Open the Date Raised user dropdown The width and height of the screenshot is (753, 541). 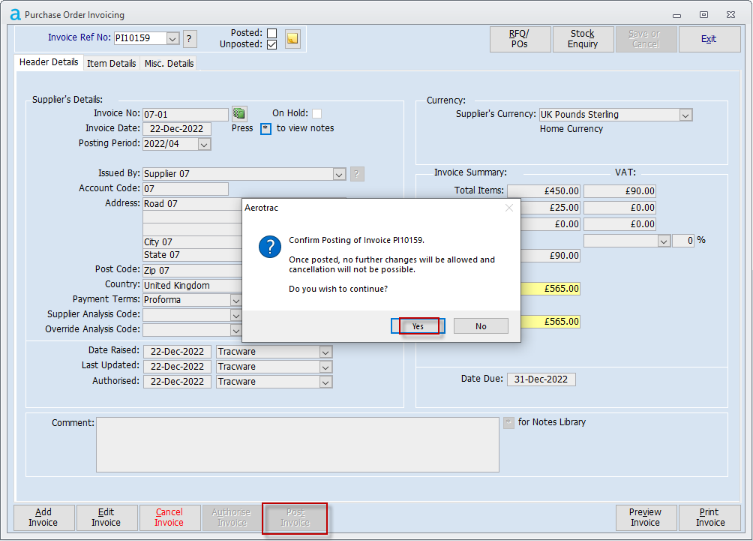(x=325, y=352)
